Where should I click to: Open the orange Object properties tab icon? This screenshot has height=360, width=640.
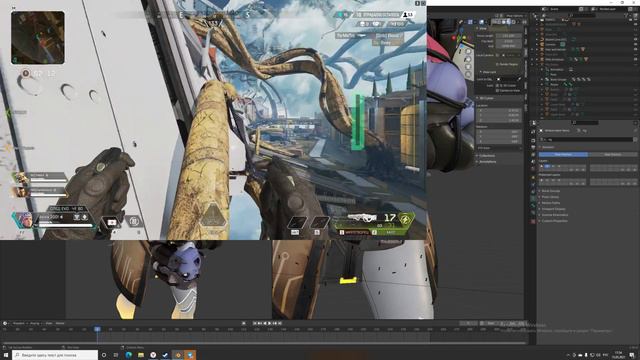[533, 177]
